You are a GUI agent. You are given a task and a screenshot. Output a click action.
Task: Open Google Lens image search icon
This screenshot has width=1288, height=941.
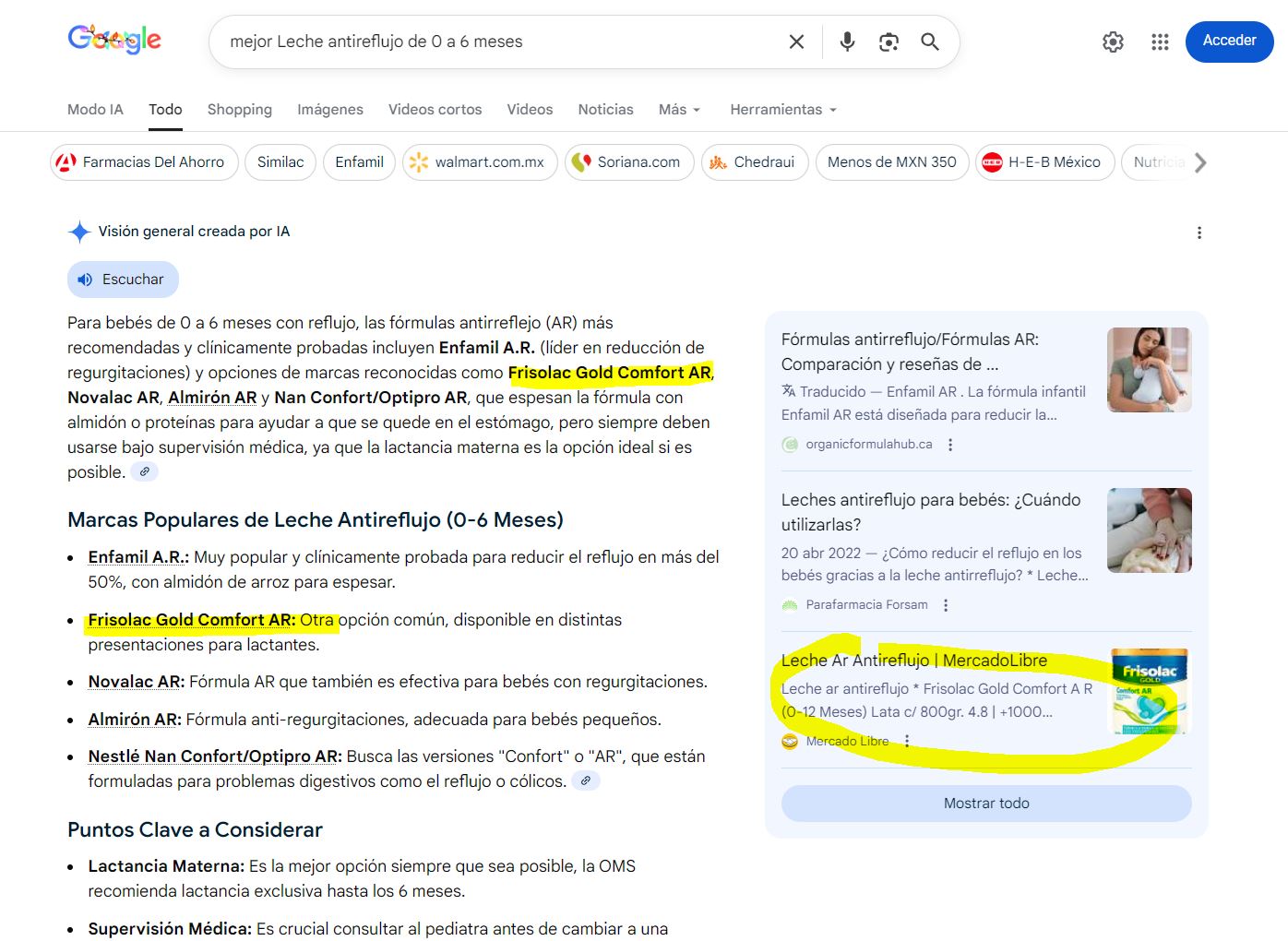888,42
